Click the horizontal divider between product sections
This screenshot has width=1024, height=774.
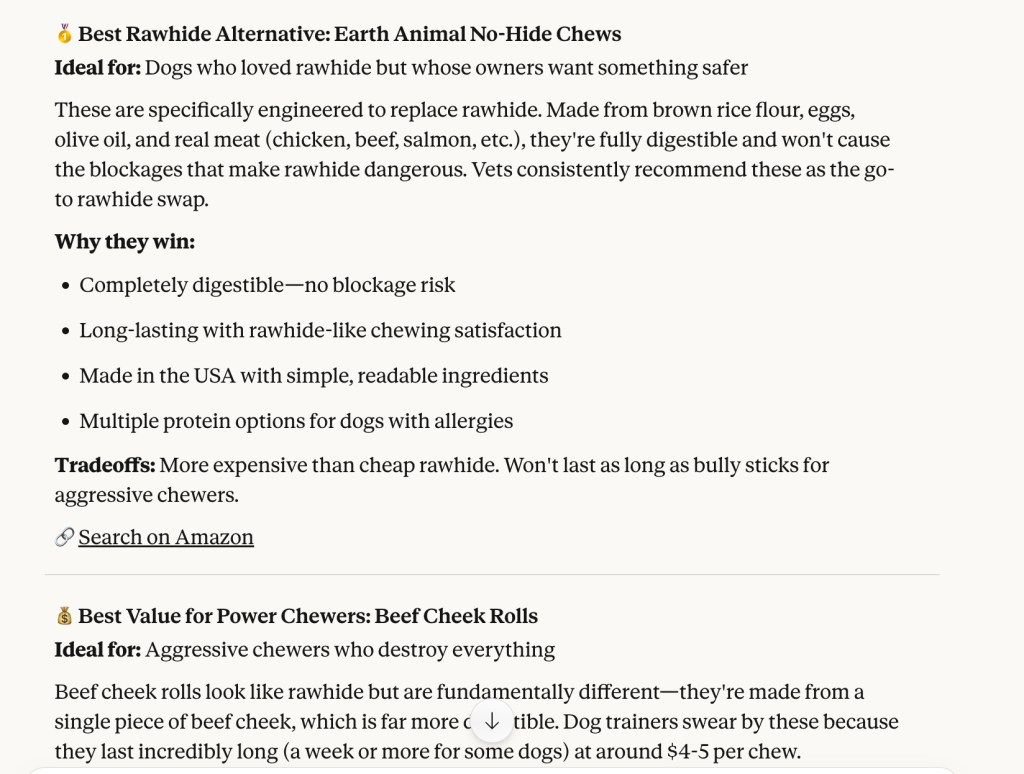click(491, 575)
